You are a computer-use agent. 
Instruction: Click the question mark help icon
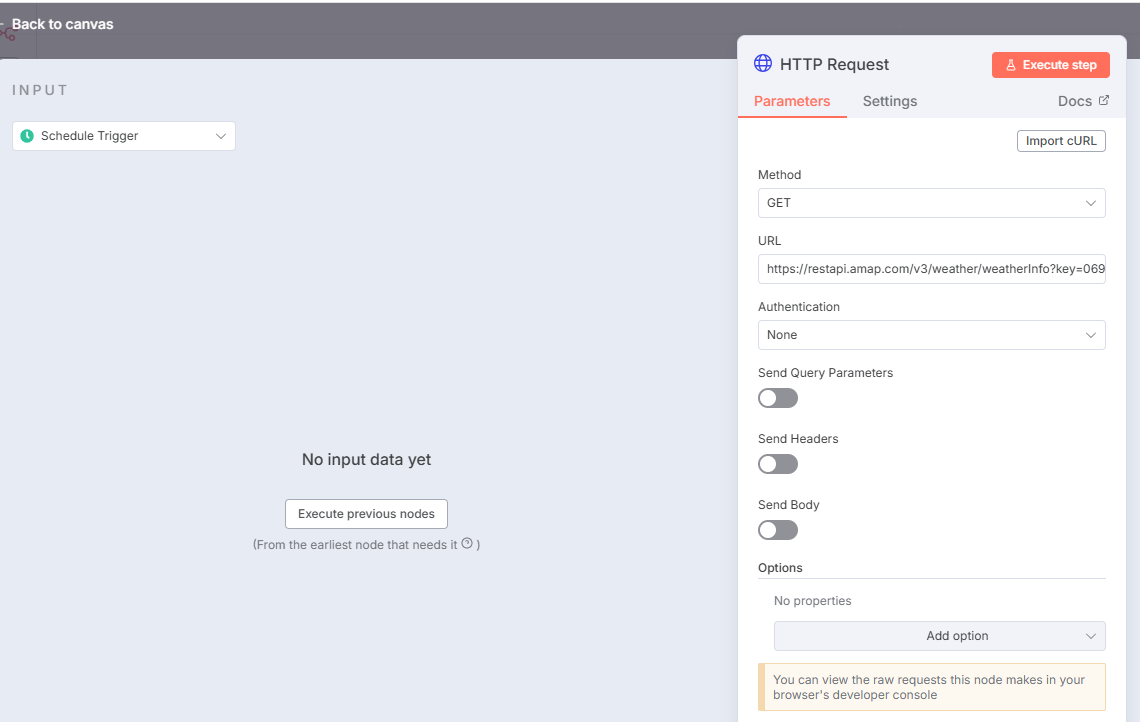click(x=467, y=544)
